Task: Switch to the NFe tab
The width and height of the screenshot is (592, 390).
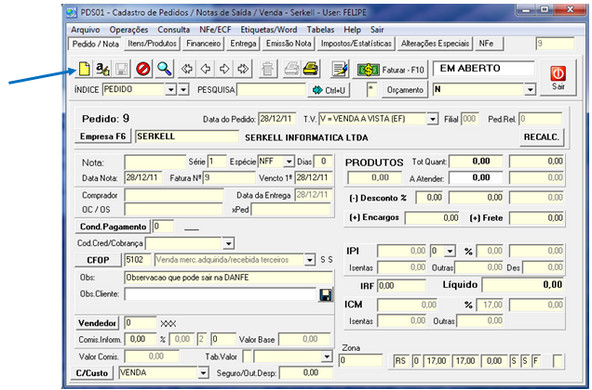Action: pos(489,44)
